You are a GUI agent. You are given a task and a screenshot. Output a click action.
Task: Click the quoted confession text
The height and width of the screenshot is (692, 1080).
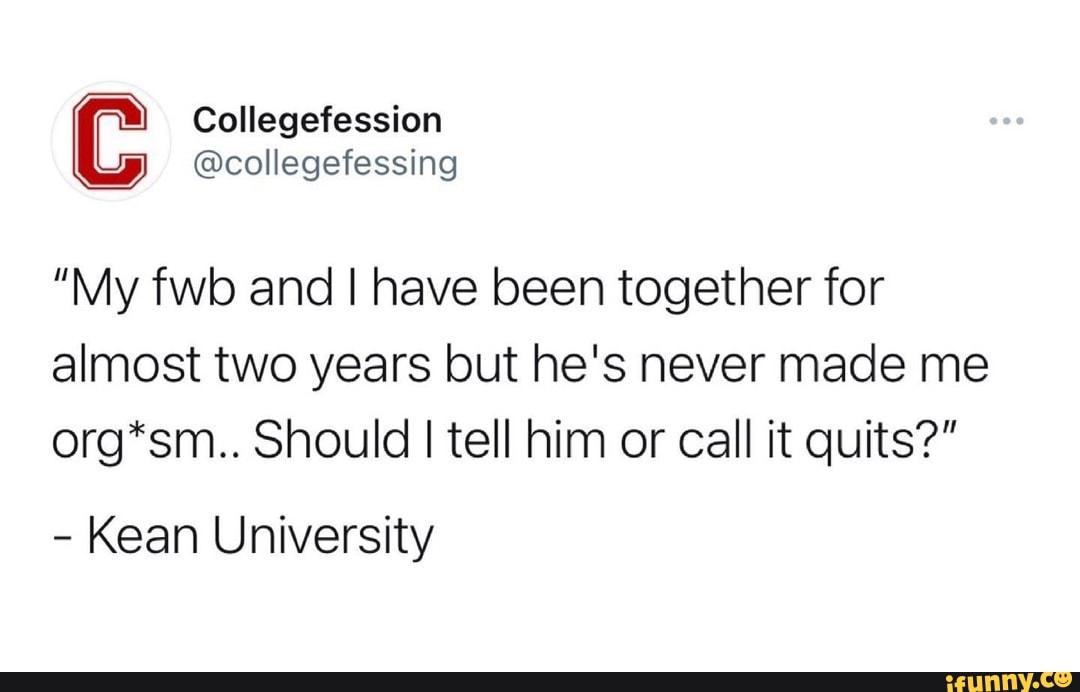520,362
